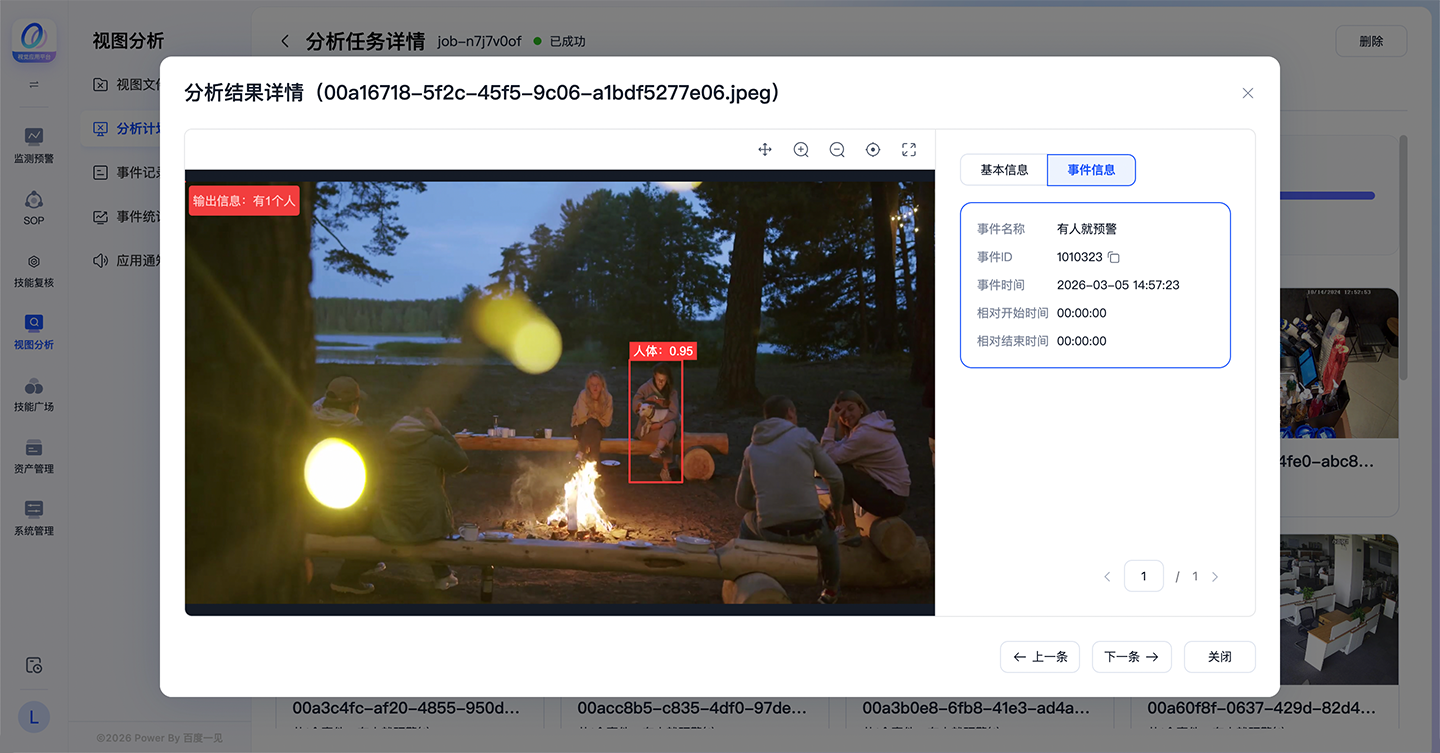This screenshot has height=753, width=1440.
Task: Open 应用通知 in the side menu
Action: coord(127,260)
